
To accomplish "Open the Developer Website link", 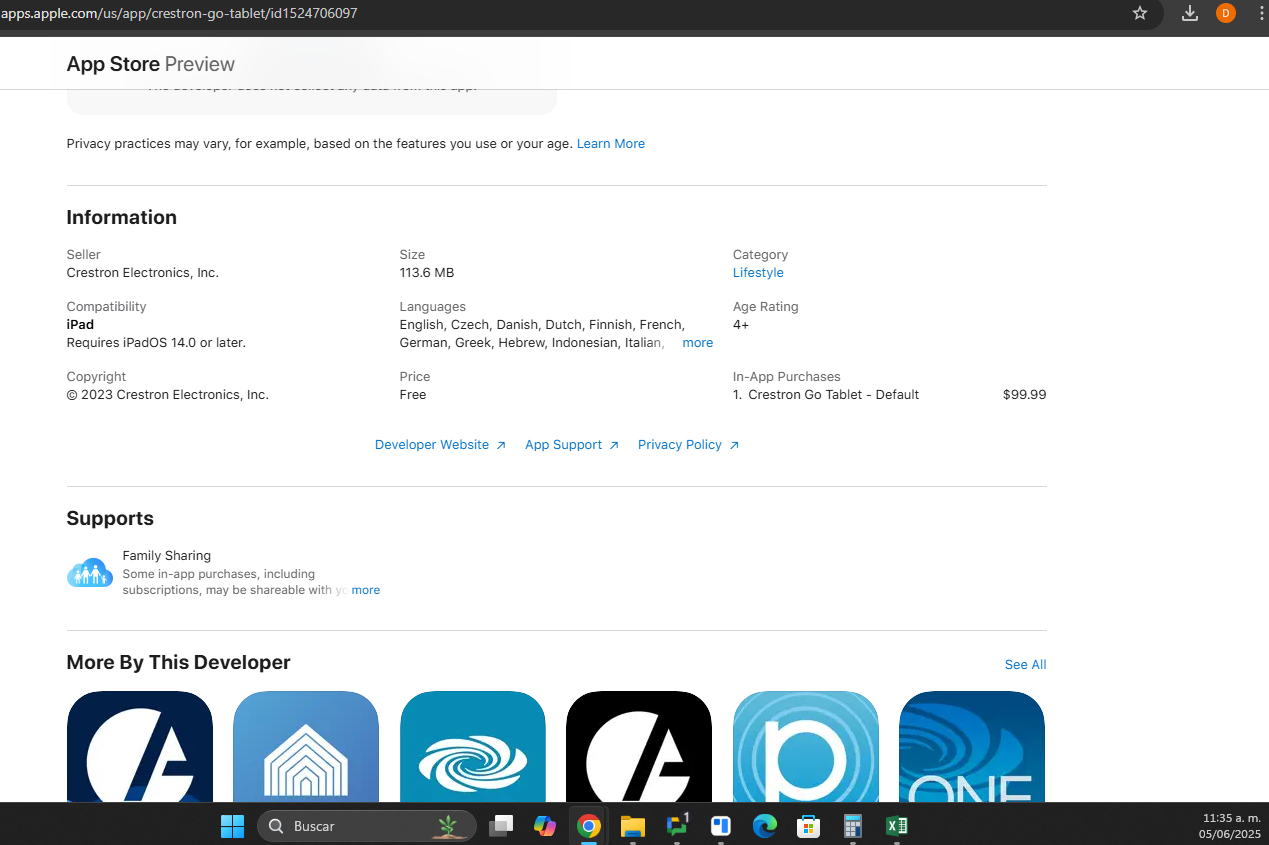I will 440,445.
